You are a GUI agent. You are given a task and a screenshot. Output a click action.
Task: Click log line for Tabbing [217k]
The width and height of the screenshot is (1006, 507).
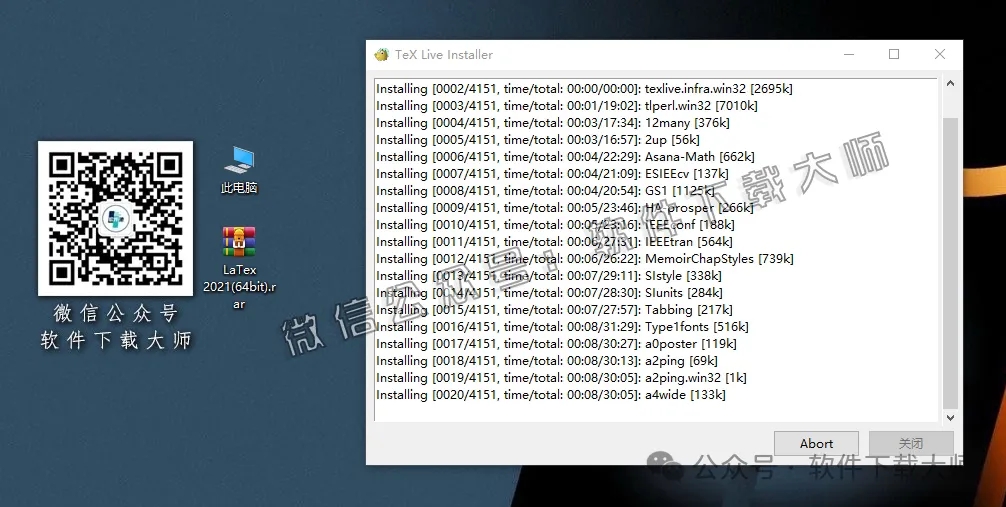click(x=554, y=310)
